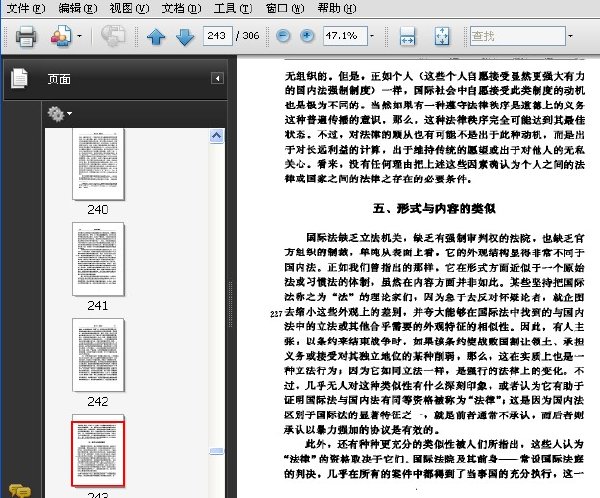Click the heading 五、形式与内容的类似

434,209
